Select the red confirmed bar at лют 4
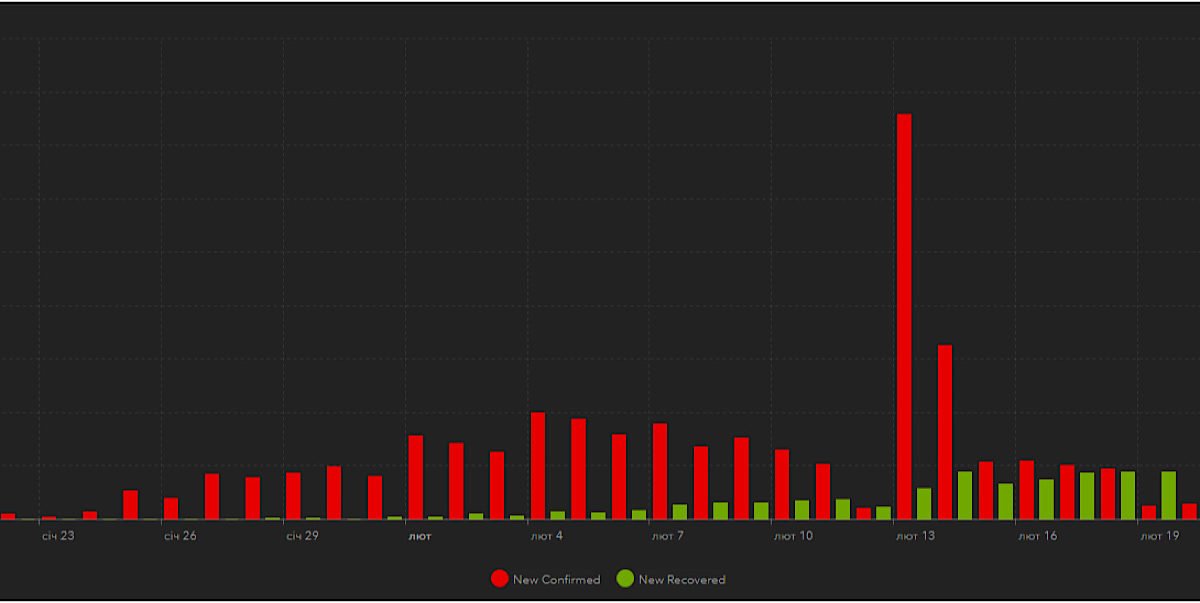Viewport: 1200px width, 603px height. click(538, 465)
